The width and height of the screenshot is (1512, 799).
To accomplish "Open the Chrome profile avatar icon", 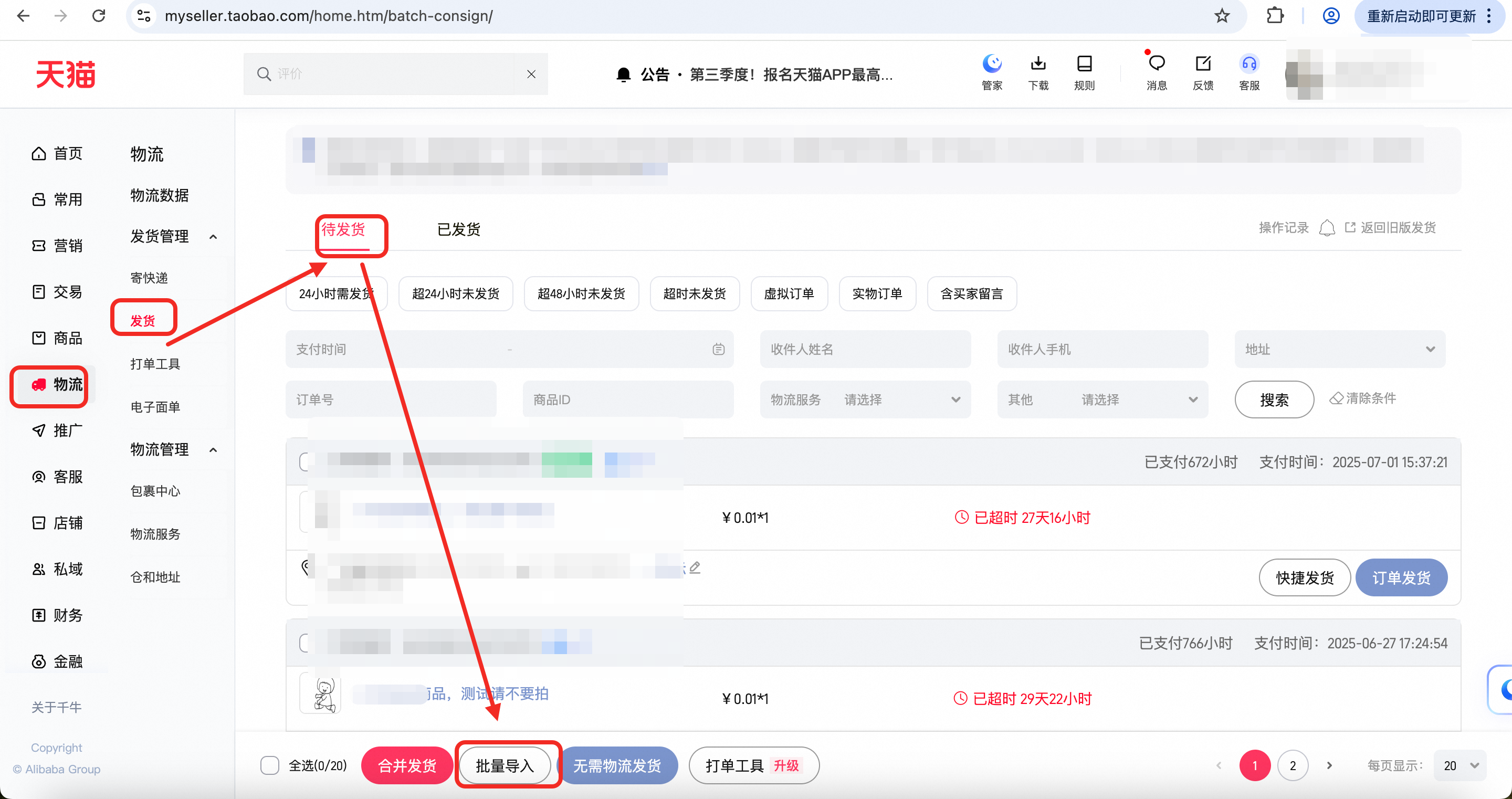I will [x=1331, y=16].
